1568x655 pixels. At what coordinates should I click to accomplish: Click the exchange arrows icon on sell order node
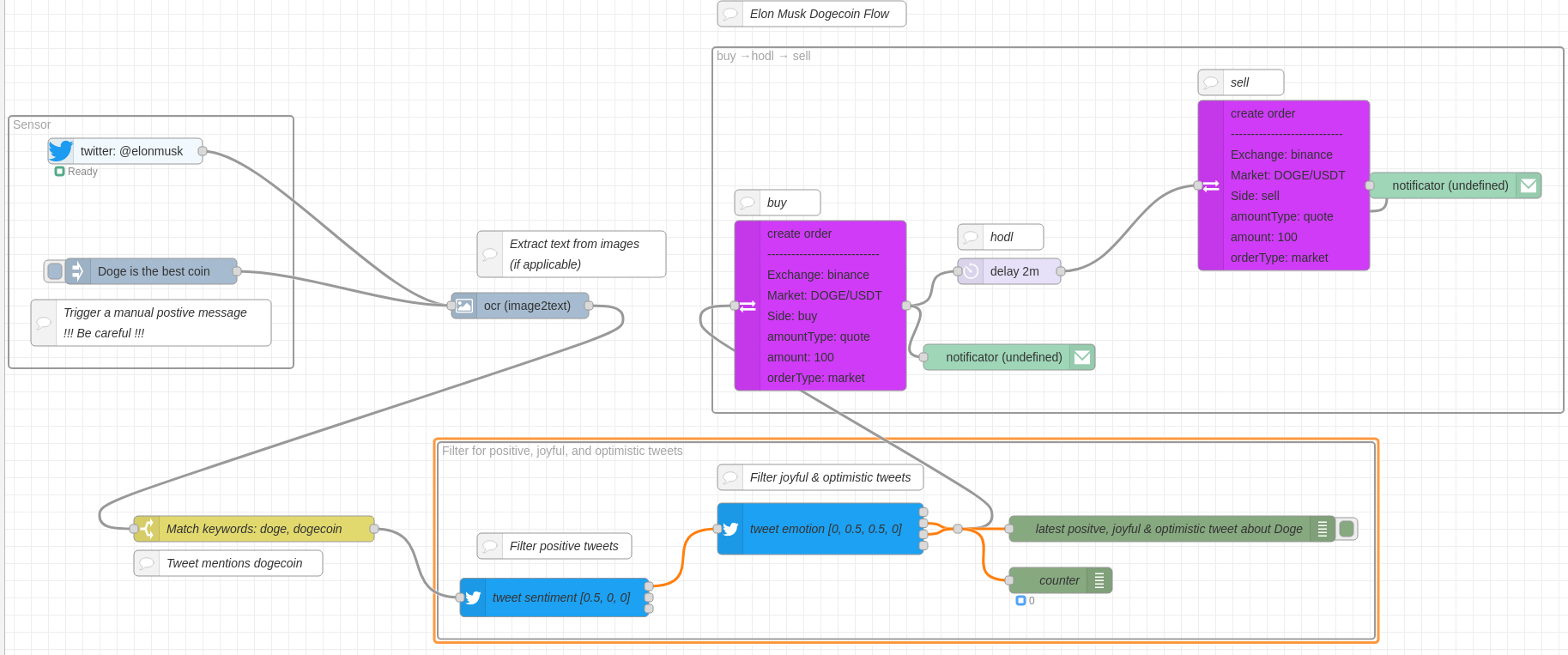[1211, 185]
